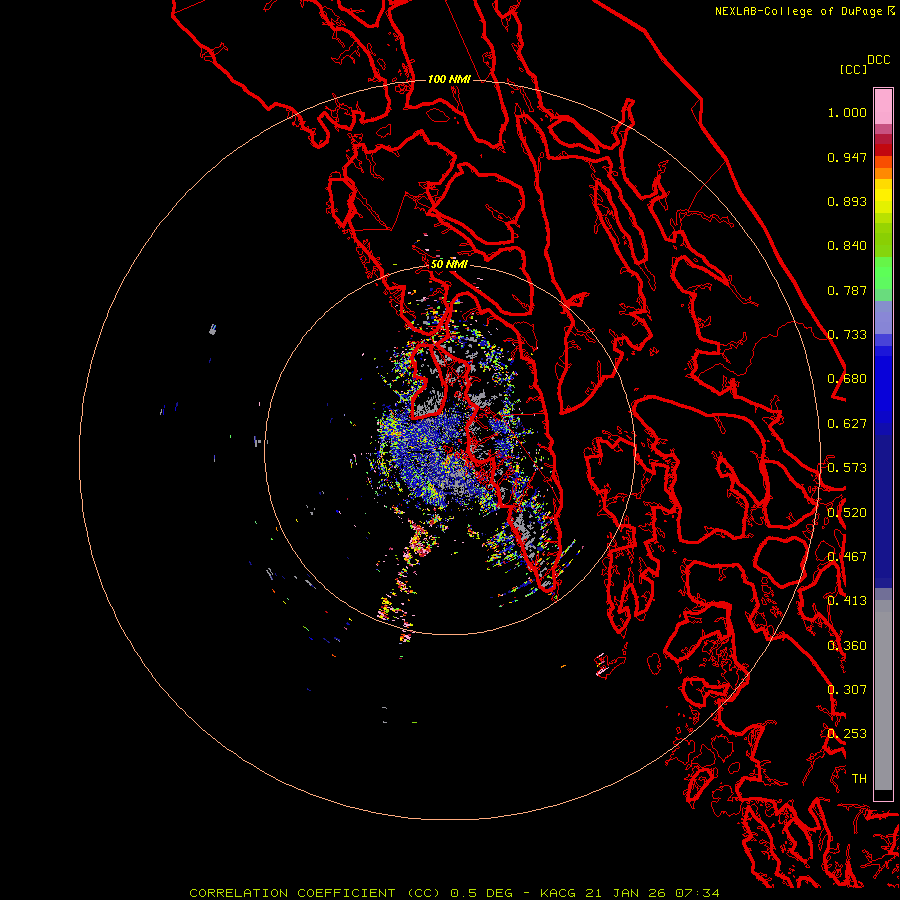Click the TH threshold label on the scale
Image resolution: width=900 pixels, height=900 pixels.
[x=859, y=779]
